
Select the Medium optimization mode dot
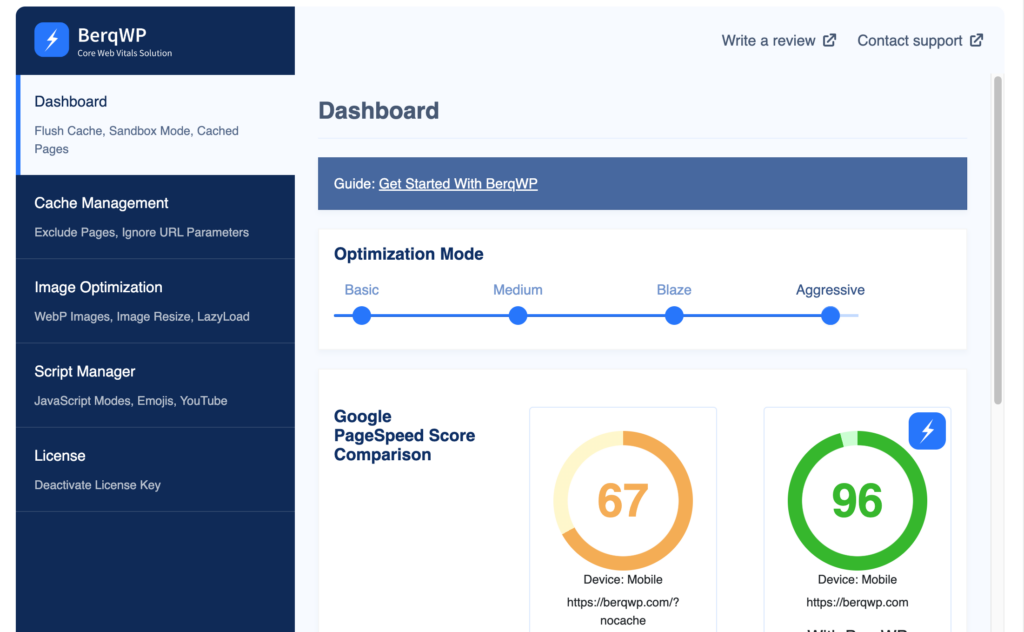pos(518,316)
